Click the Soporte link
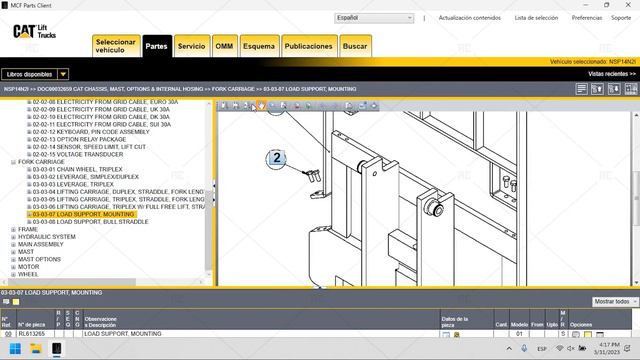Image resolution: width=640 pixels, height=360 pixels. tap(621, 18)
